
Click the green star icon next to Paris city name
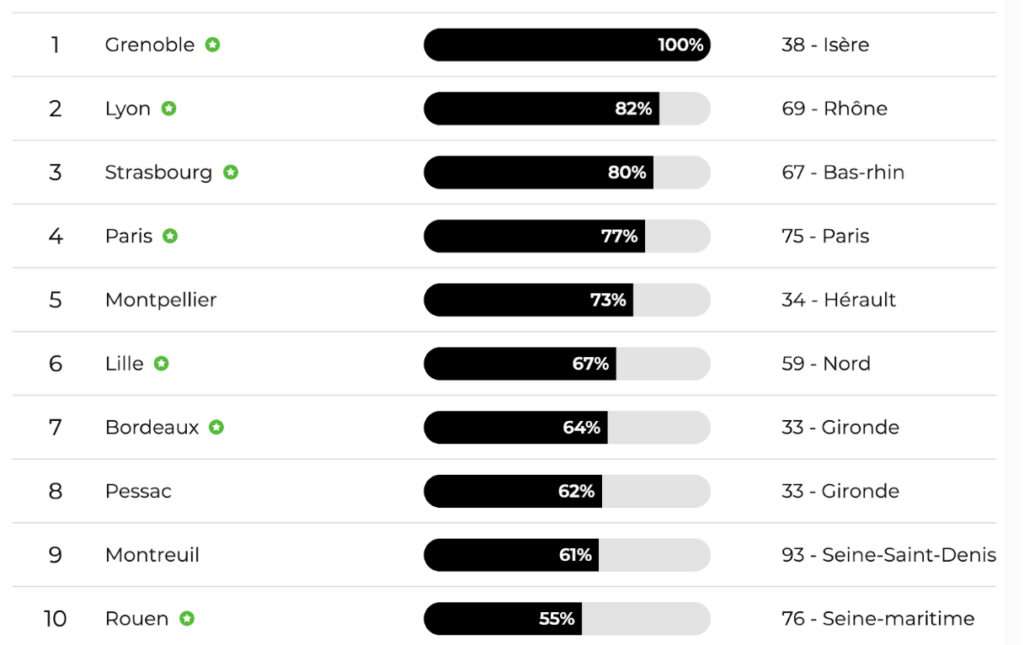coord(170,236)
